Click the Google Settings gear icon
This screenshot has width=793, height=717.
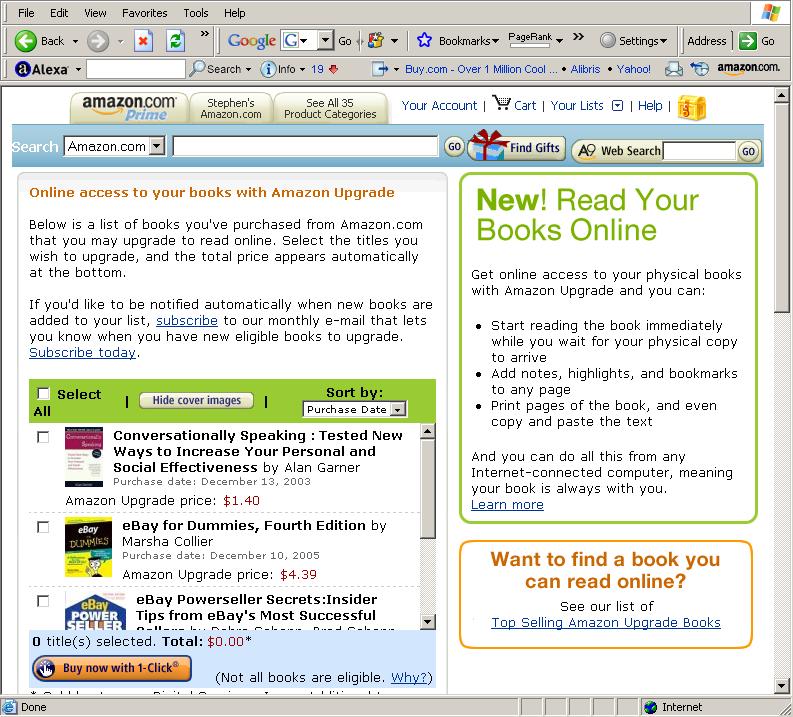607,40
